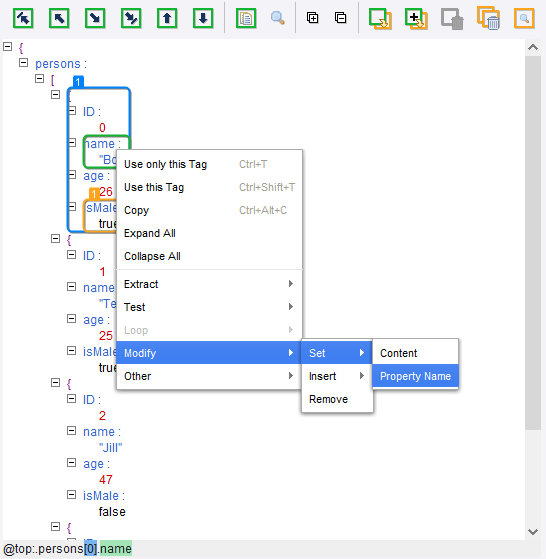Image resolution: width=546 pixels, height=559 pixels.
Task: Collapse the ID node with value 1
Action: pos(72,255)
